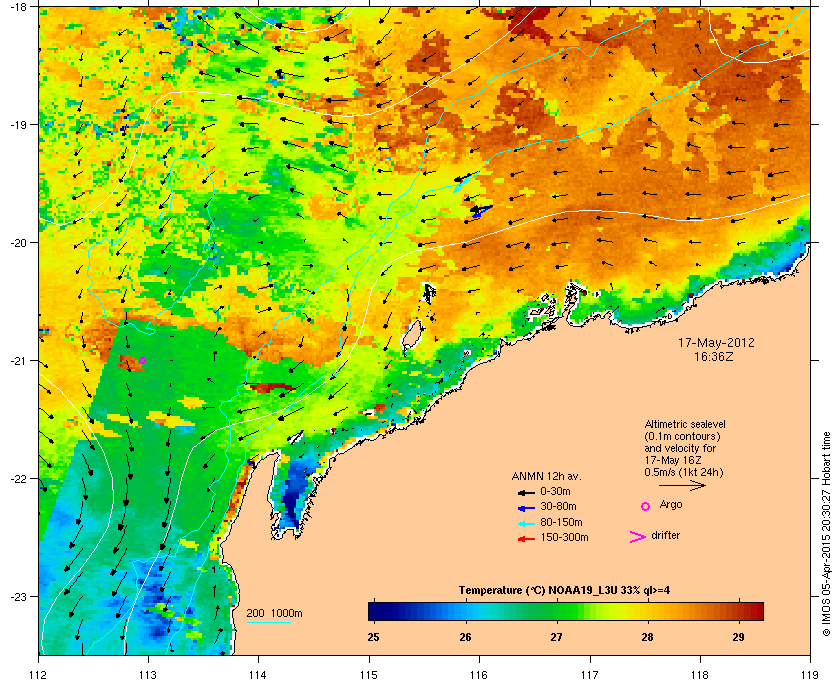Click the magenta Argo circle in legend

[646, 506]
